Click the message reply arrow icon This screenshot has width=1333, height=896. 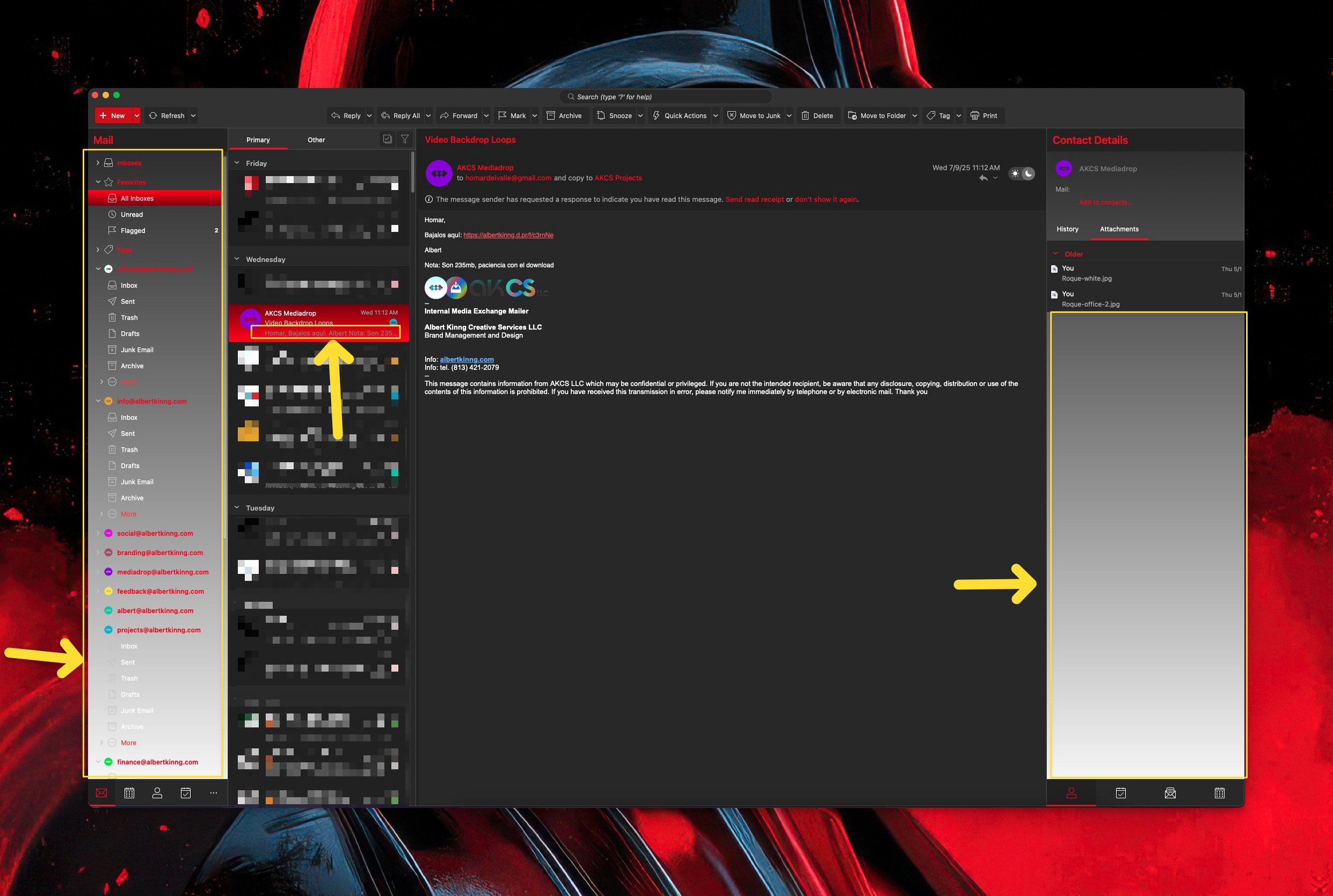(984, 178)
